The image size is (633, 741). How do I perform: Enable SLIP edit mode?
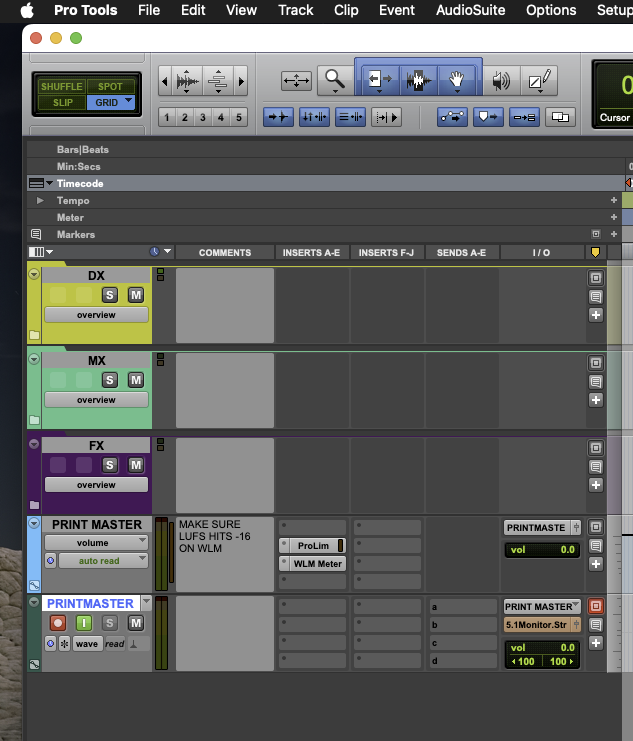(62, 103)
